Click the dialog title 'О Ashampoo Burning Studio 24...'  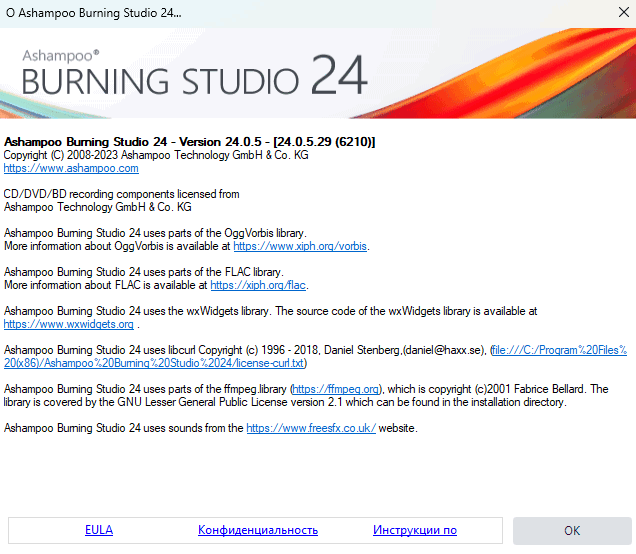tap(94, 13)
